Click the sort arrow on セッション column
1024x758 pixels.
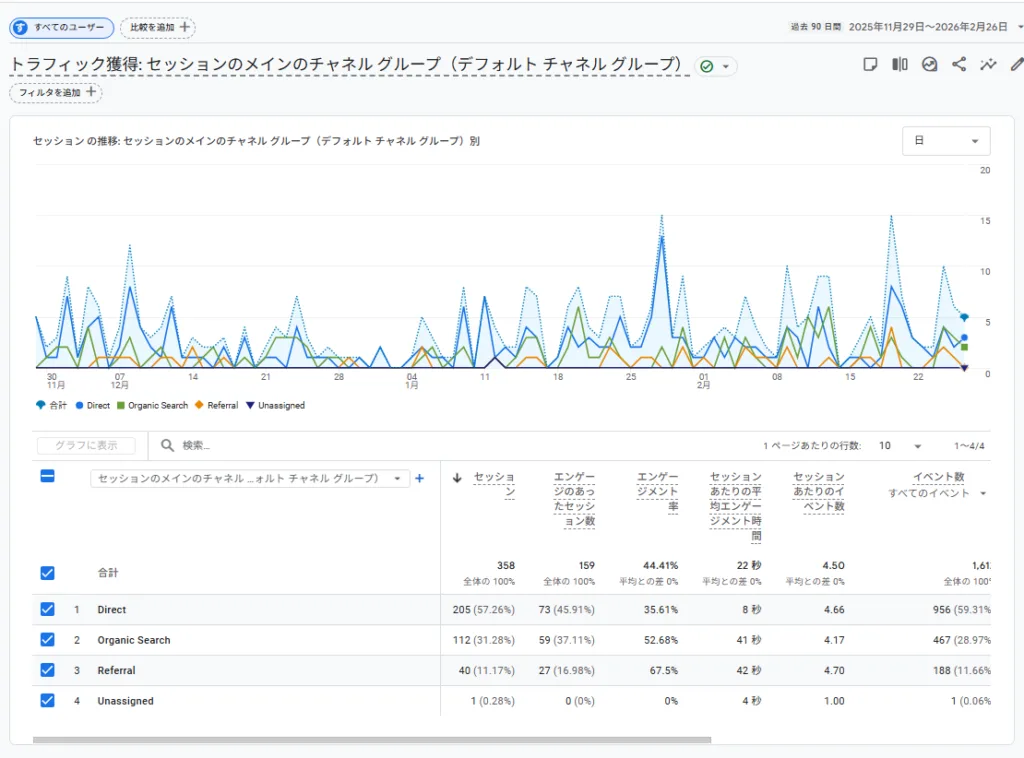[458, 478]
